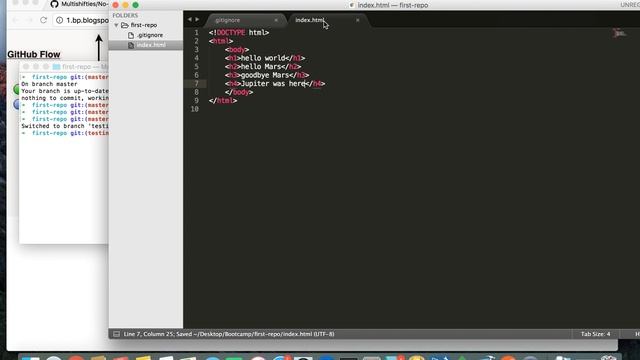The height and width of the screenshot is (360, 640).
Task: Click the index.html file icon in sidebar
Action: click(x=131, y=45)
